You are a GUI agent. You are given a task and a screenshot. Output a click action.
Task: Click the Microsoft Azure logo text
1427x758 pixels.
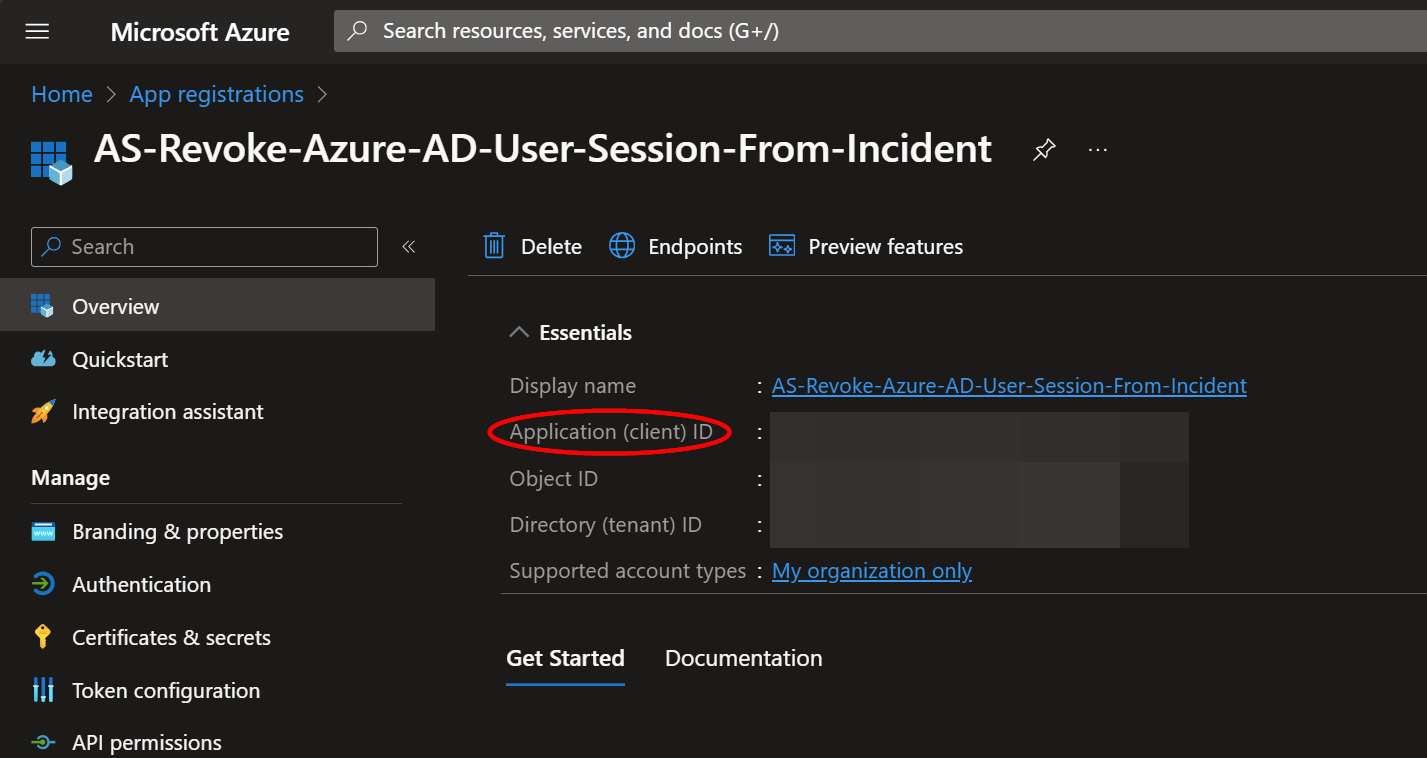(x=200, y=32)
